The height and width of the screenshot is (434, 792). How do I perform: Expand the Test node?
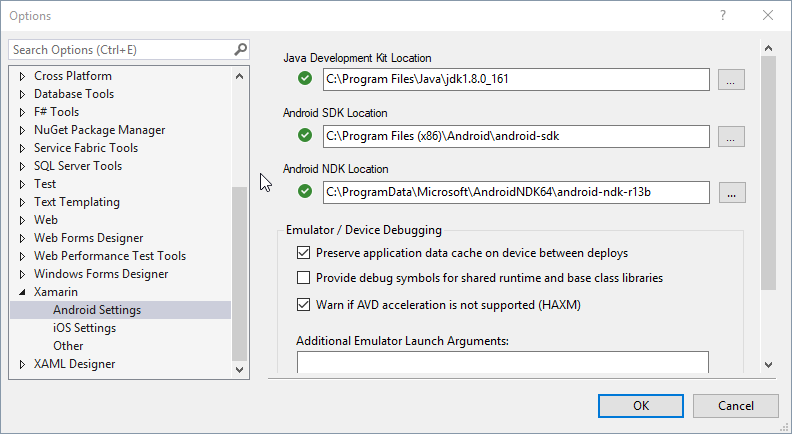click(x=22, y=184)
